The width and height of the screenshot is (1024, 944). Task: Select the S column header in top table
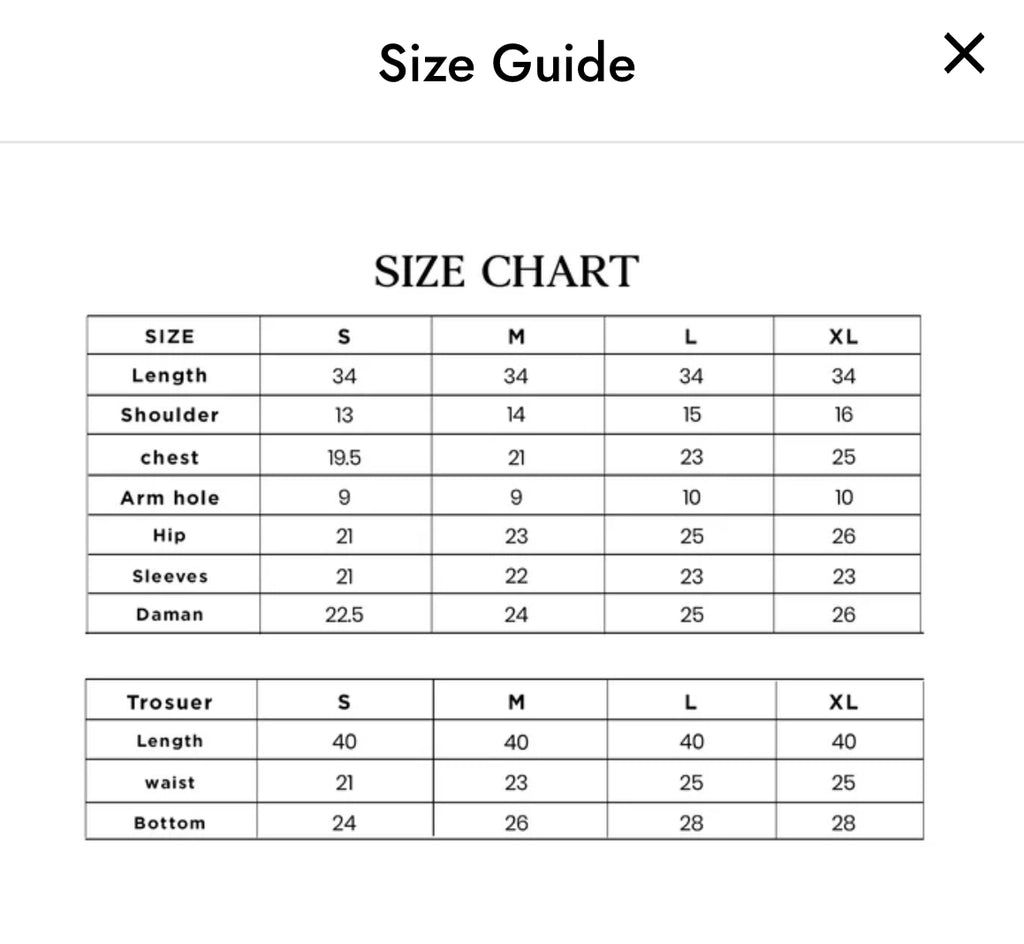[x=344, y=337]
